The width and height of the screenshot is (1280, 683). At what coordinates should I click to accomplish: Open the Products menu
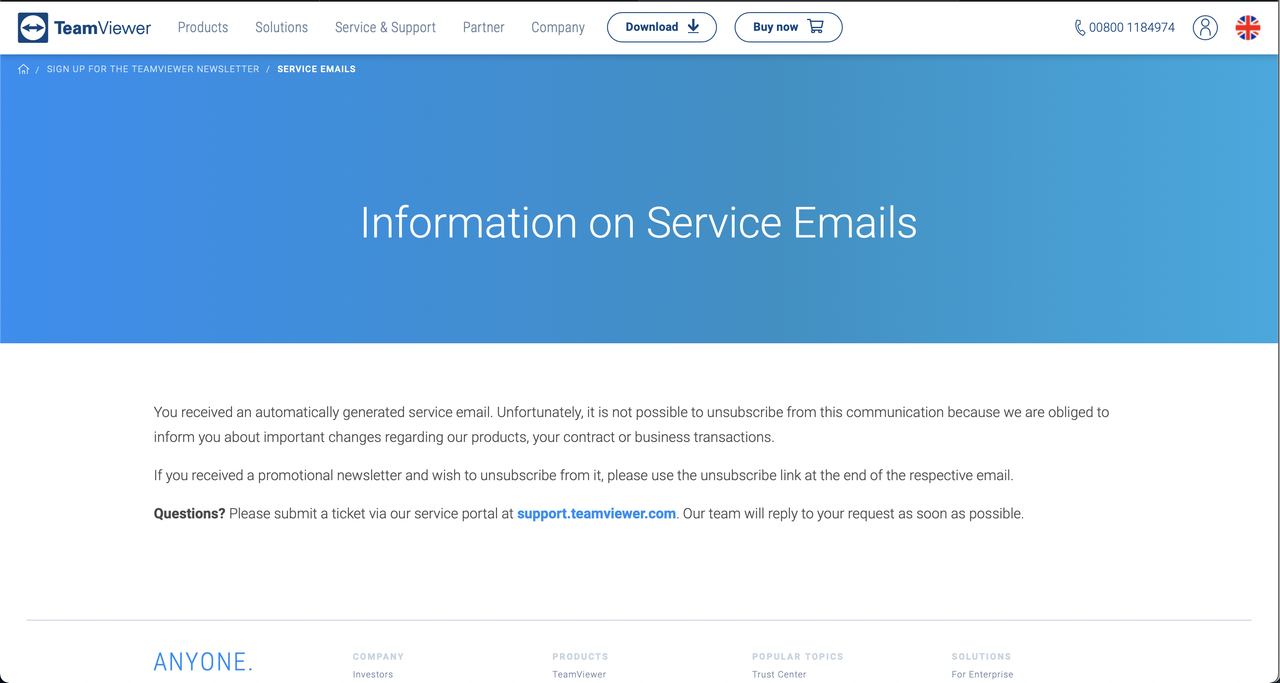point(203,27)
